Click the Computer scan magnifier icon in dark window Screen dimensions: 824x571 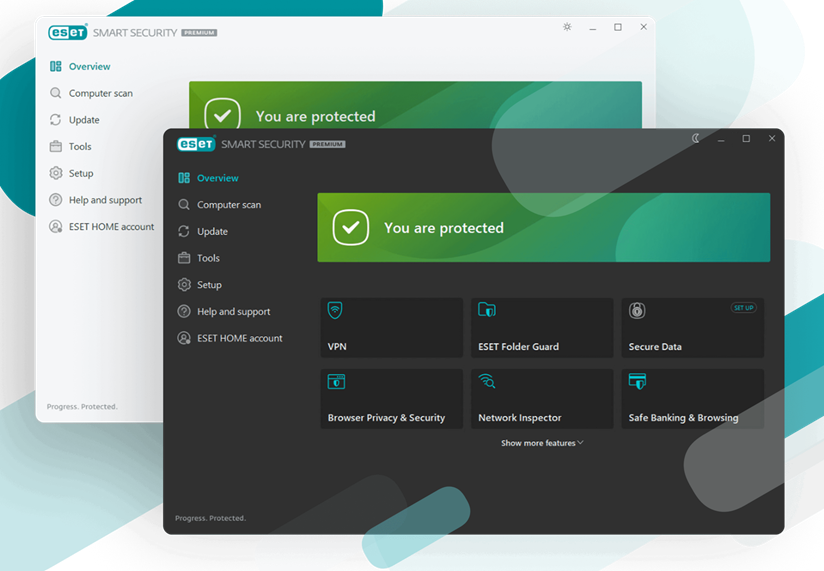tap(184, 204)
